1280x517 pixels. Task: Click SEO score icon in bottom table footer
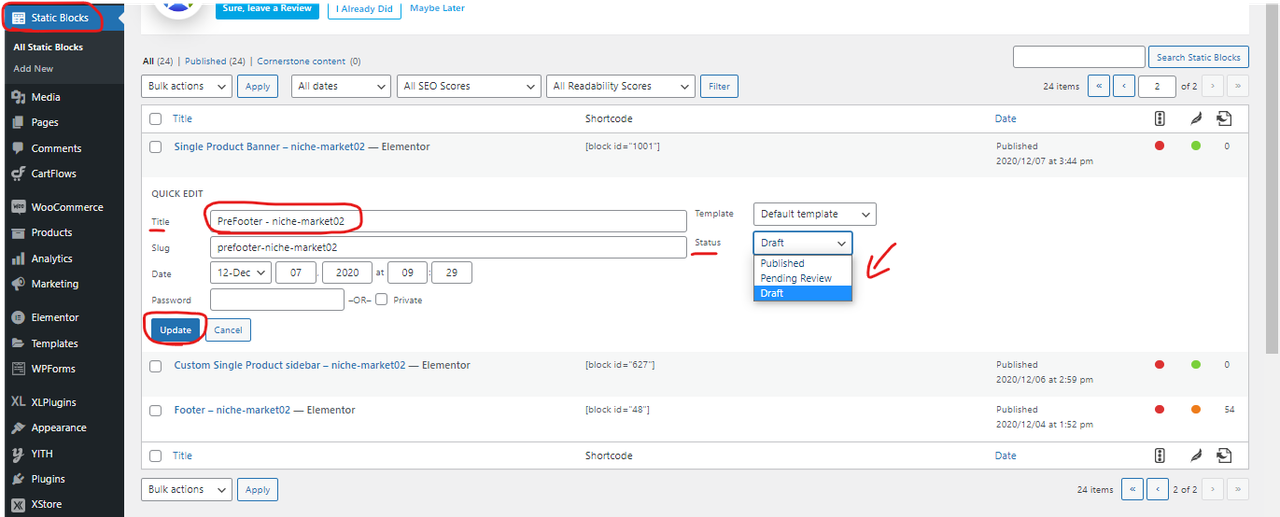1160,455
